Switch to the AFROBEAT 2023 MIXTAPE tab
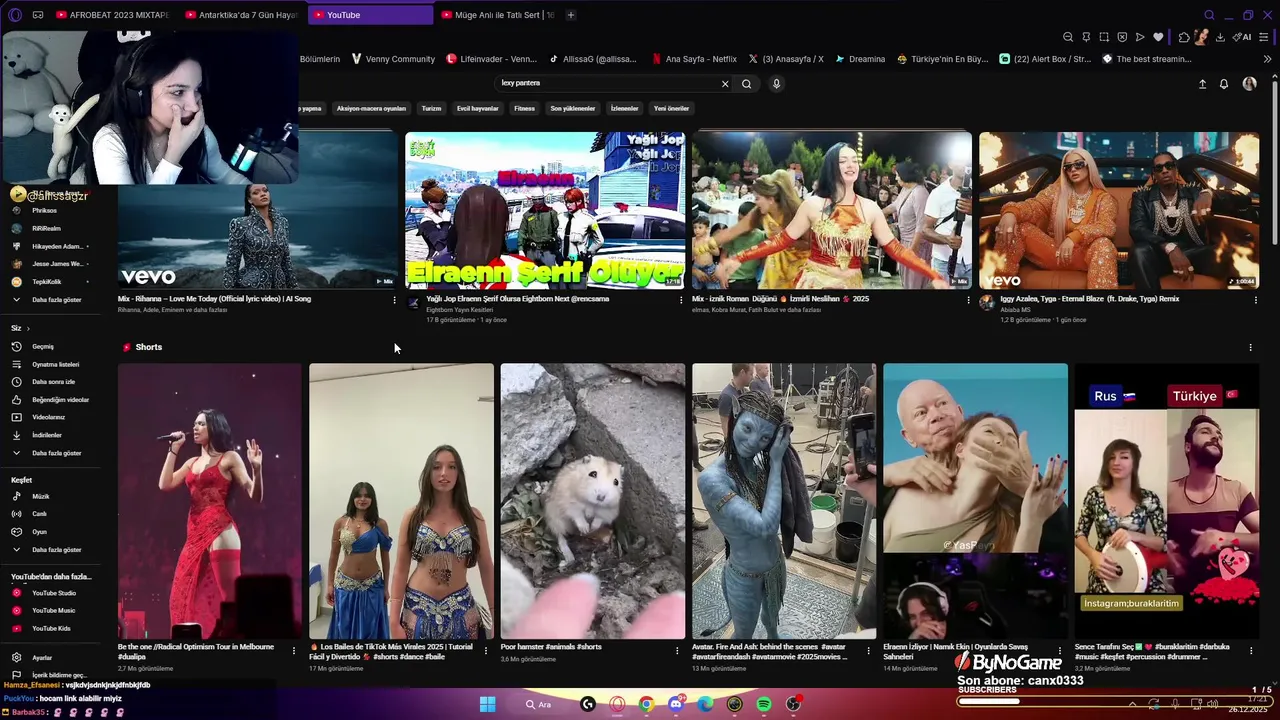Screen dimensions: 1280x720 (x=113, y=15)
